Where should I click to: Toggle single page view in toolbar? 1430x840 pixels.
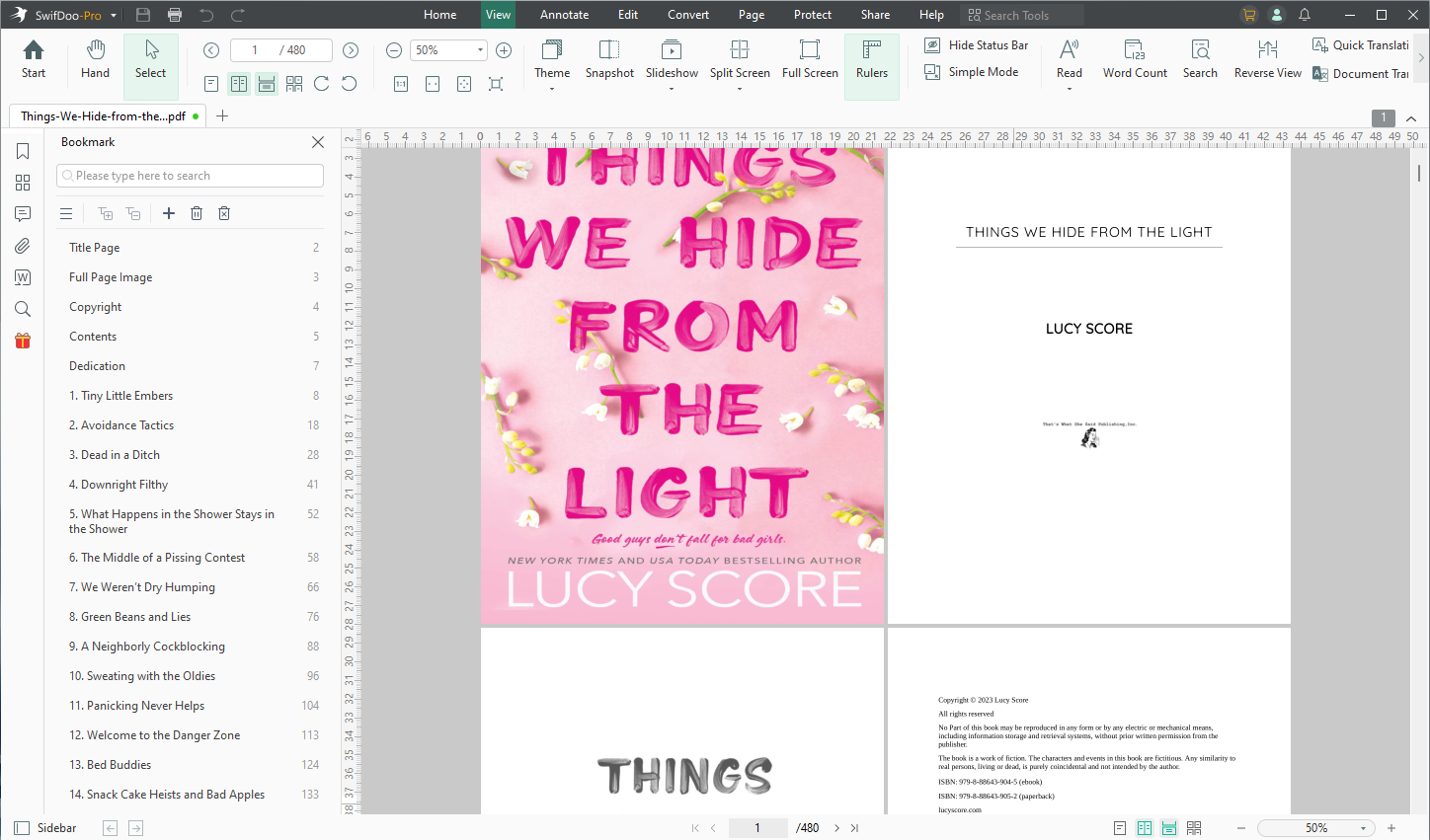point(211,84)
